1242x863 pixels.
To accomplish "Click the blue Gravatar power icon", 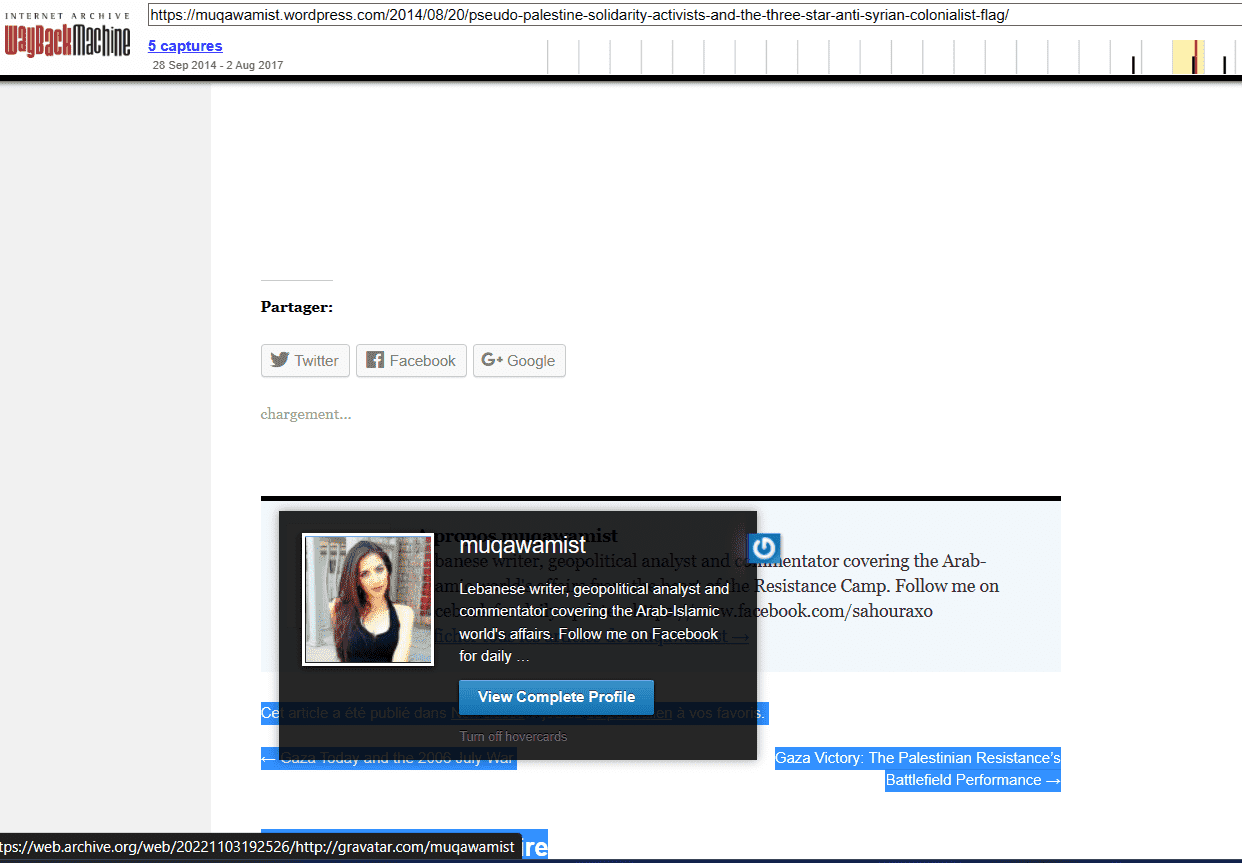I will tap(764, 548).
